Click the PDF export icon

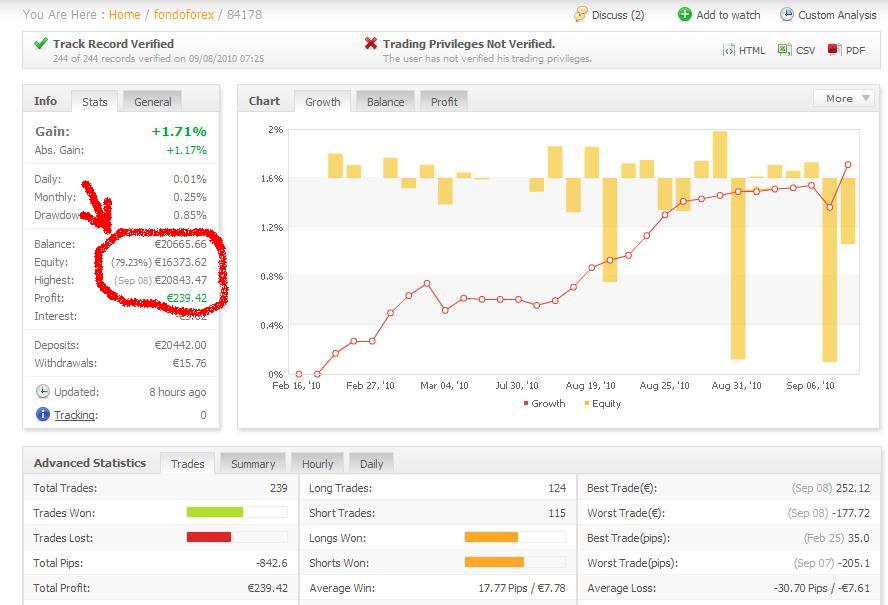pos(834,50)
